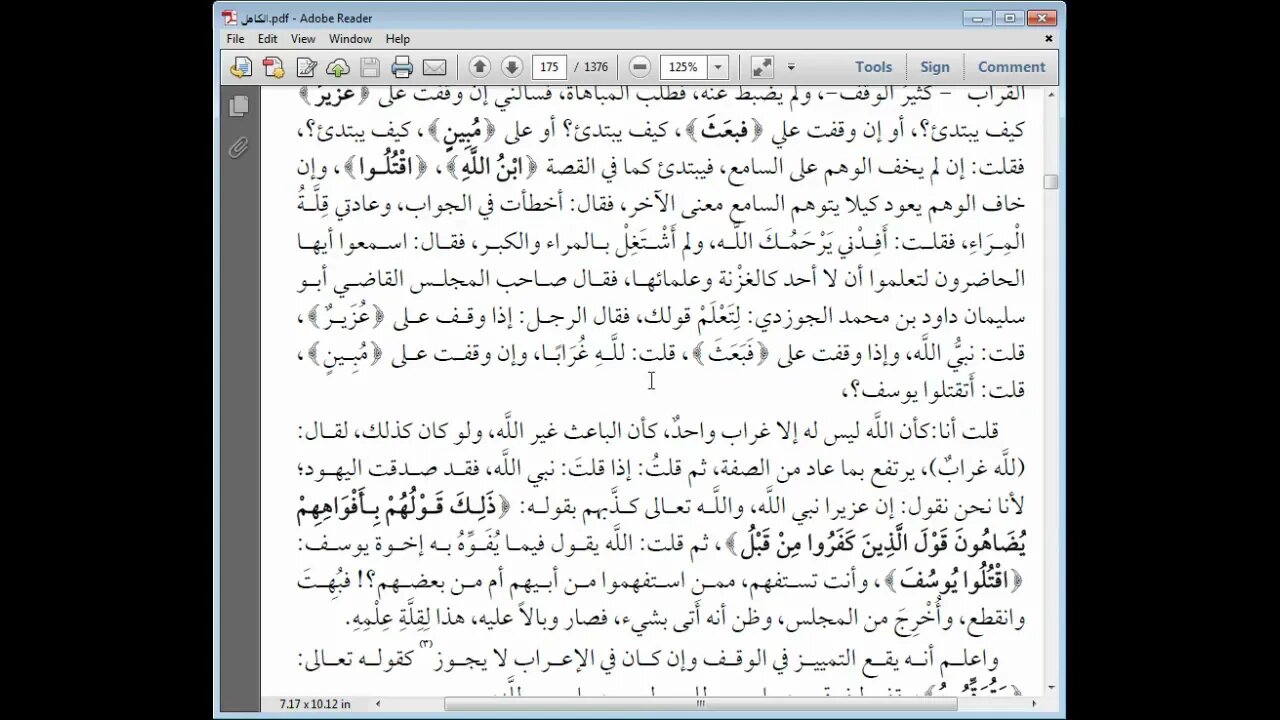The height and width of the screenshot is (720, 1280).
Task: Open the Help menu
Action: click(398, 39)
